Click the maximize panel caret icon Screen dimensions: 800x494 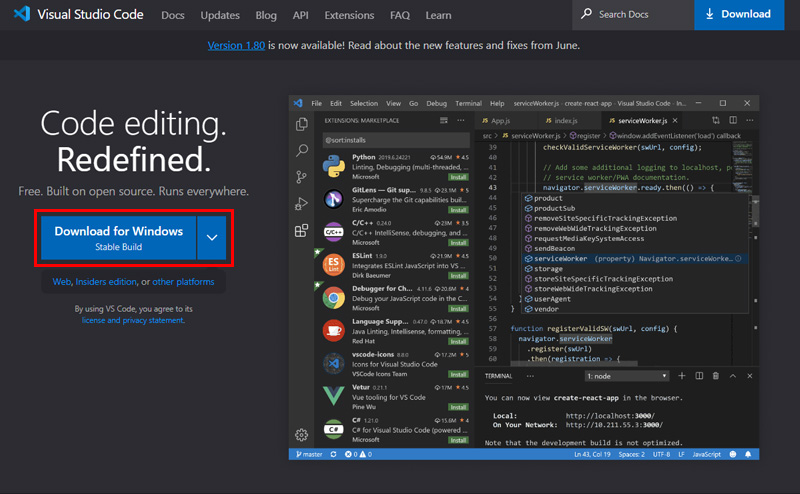[733, 376]
